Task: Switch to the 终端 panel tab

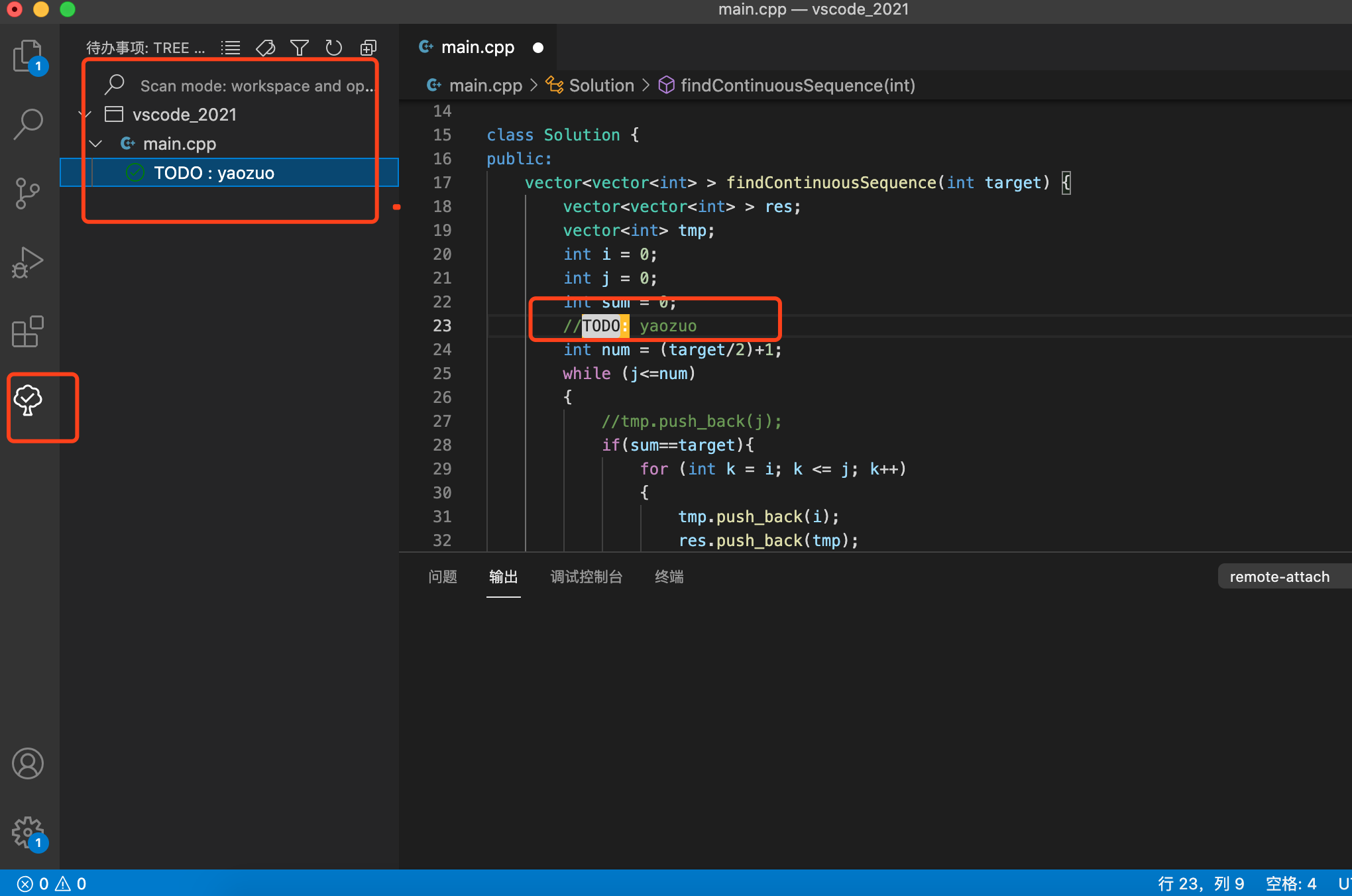Action: coord(669,577)
